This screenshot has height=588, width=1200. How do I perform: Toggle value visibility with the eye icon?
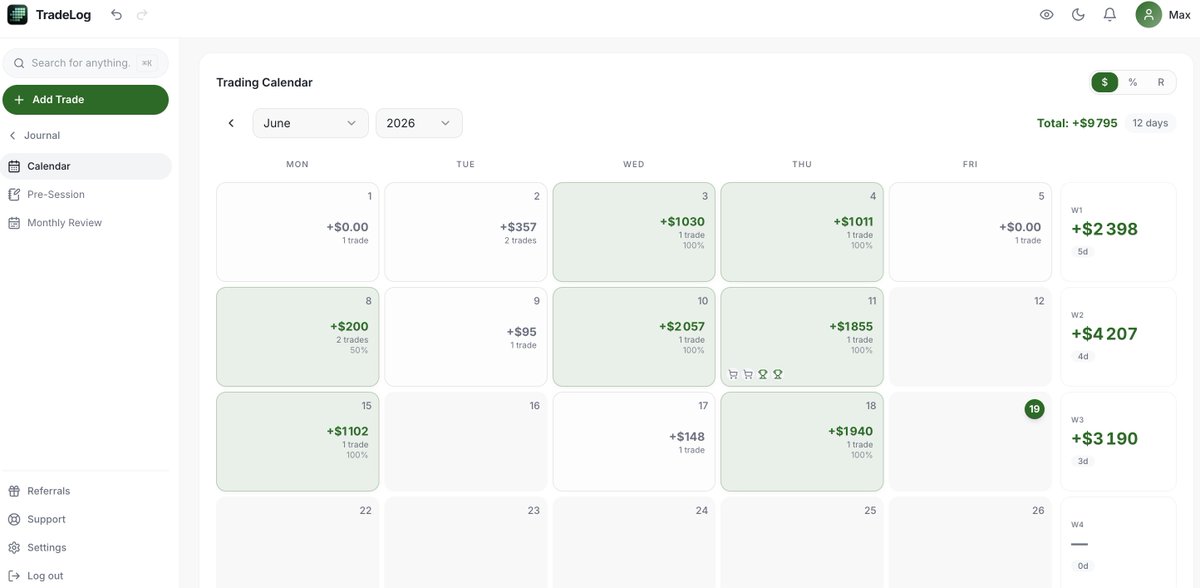[1047, 15]
